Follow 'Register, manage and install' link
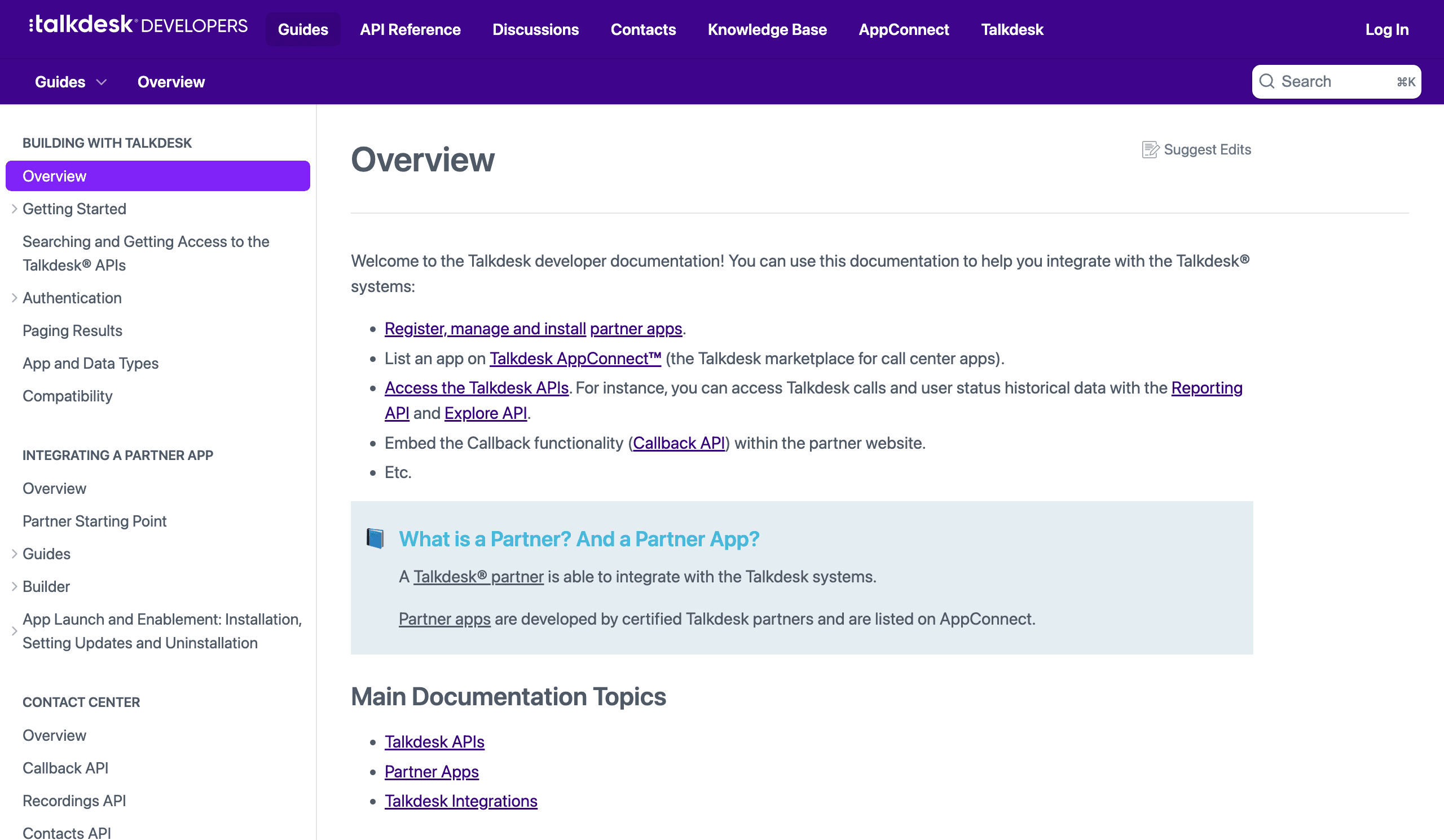This screenshot has height=840, width=1444. [485, 329]
